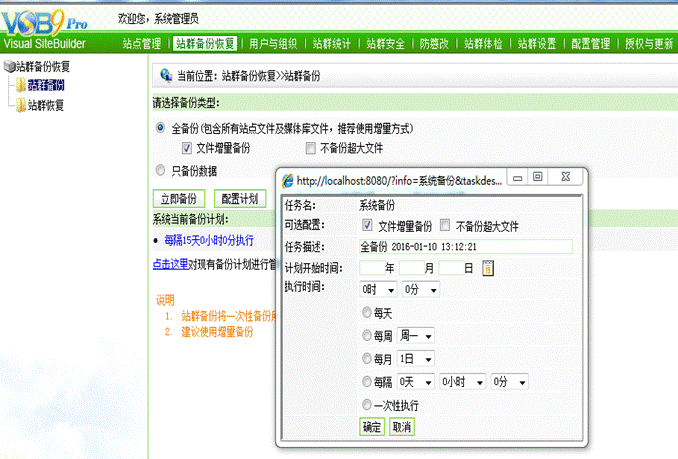The width and height of the screenshot is (678, 459).
Task: Uncheck 文件增量备份 on main page
Action: click(x=186, y=148)
